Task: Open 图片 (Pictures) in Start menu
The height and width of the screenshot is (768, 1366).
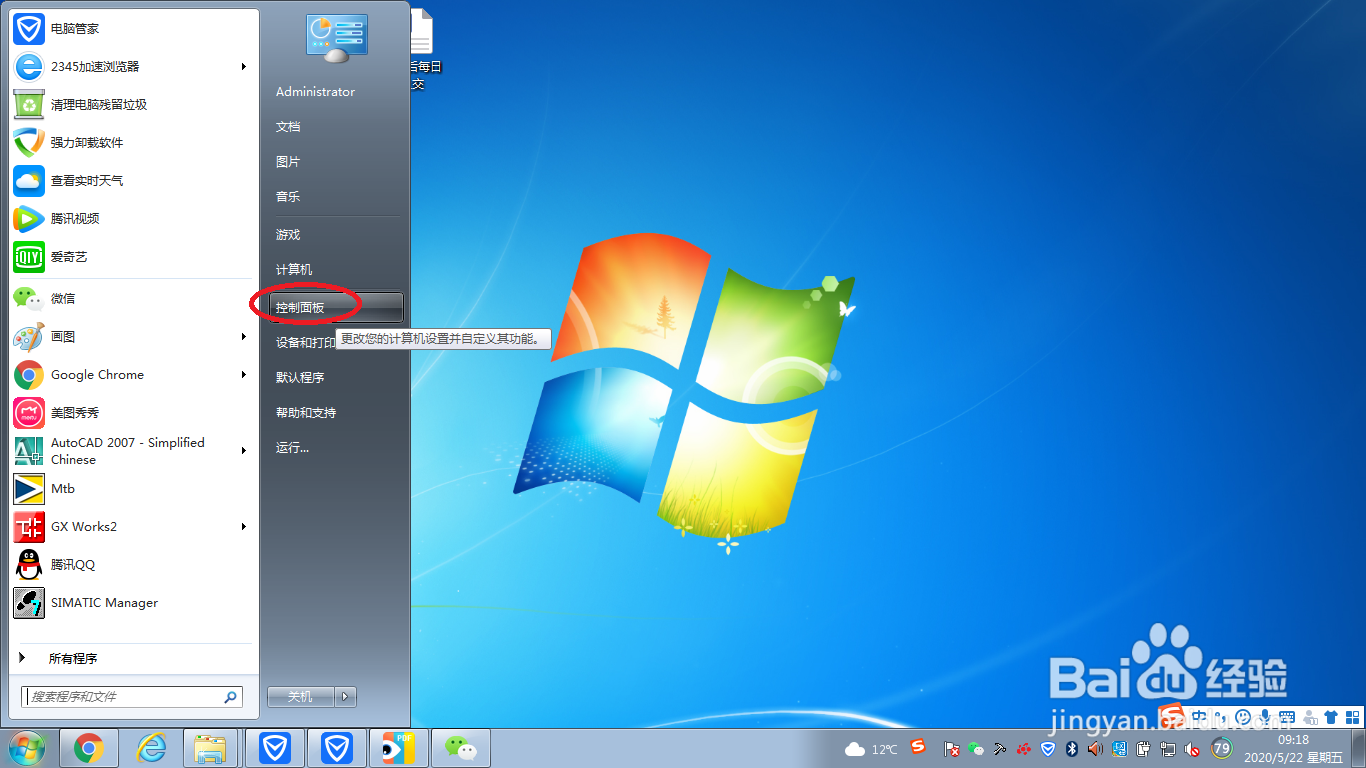Action: 288,161
